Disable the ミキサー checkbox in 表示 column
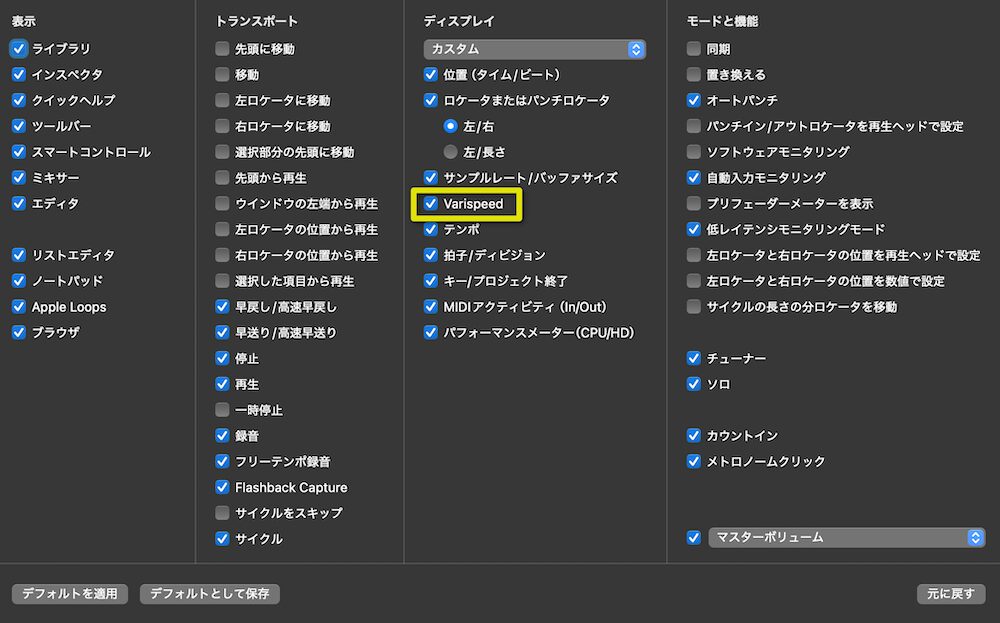This screenshot has height=623, width=1000. point(17,177)
